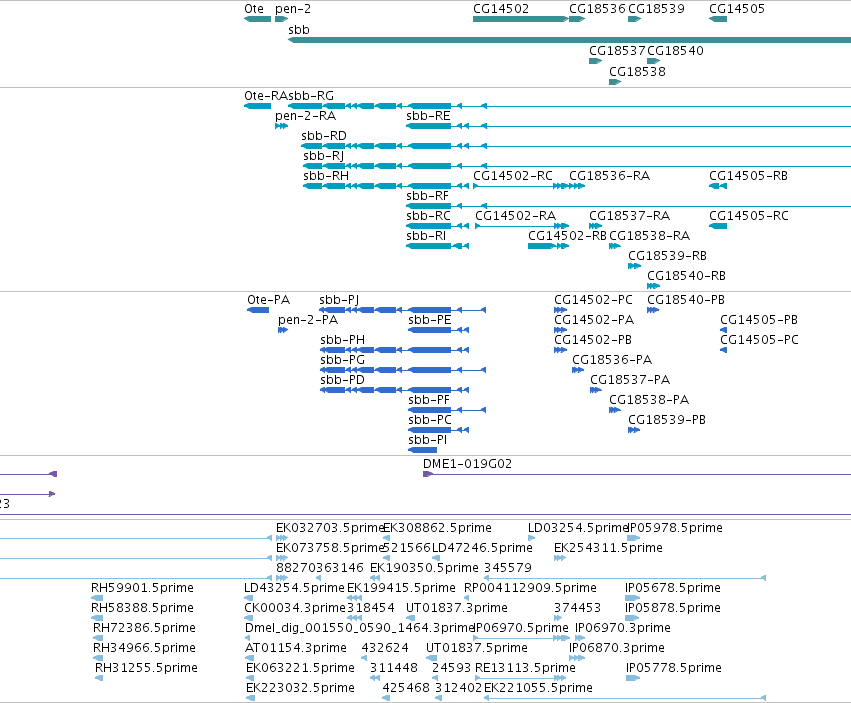The width and height of the screenshot is (851, 703).
Task: Click the CG18539 gene glyph
Action: tap(634, 19)
